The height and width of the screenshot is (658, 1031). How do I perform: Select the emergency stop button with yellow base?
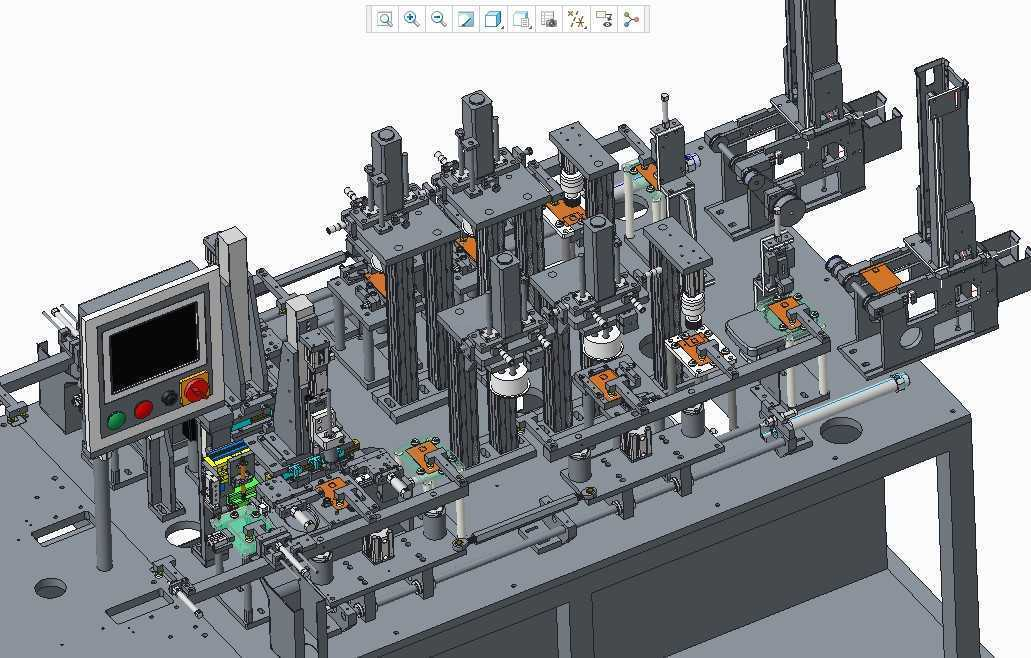point(195,387)
